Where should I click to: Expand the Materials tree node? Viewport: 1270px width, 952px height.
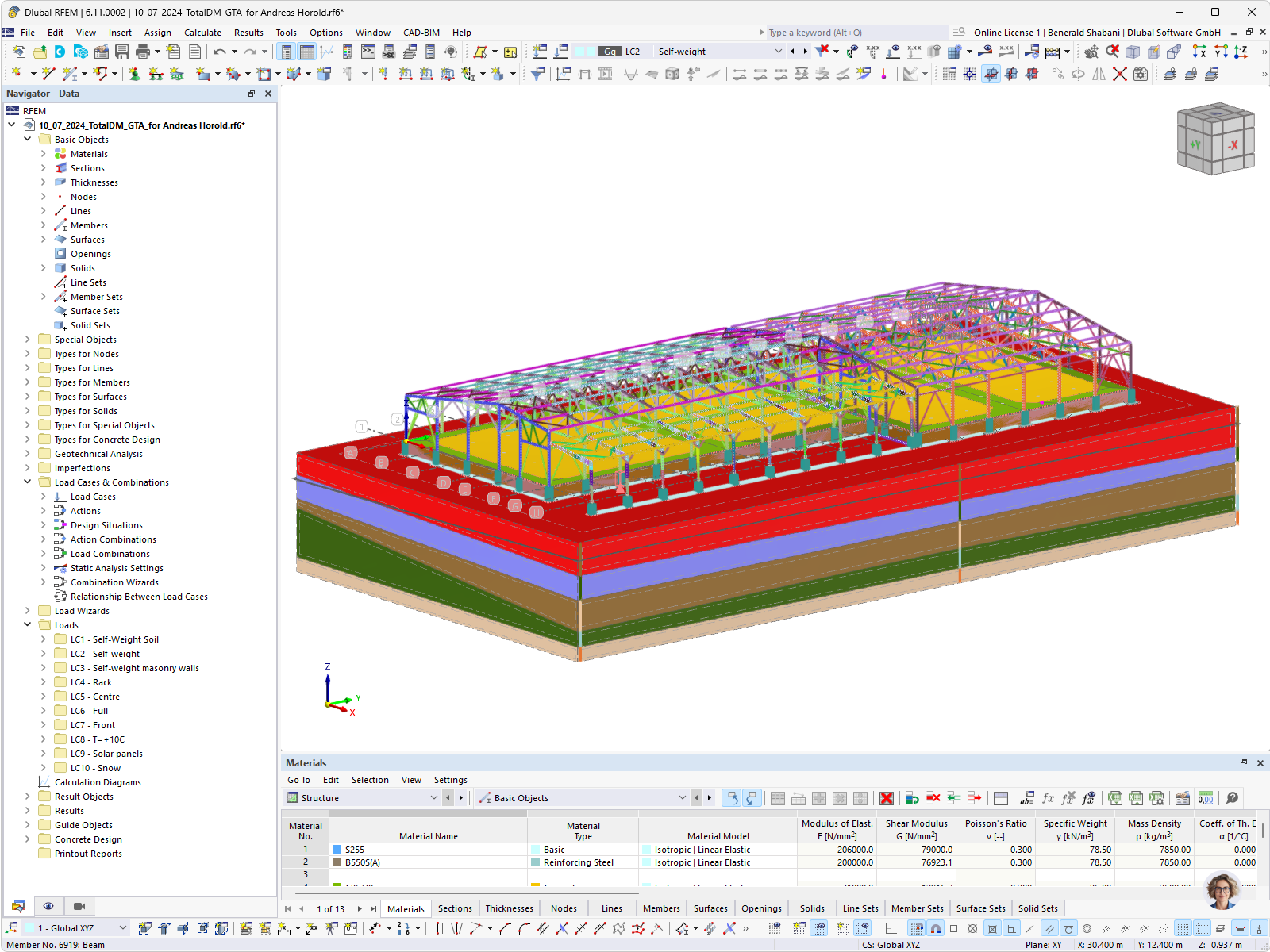[43, 153]
